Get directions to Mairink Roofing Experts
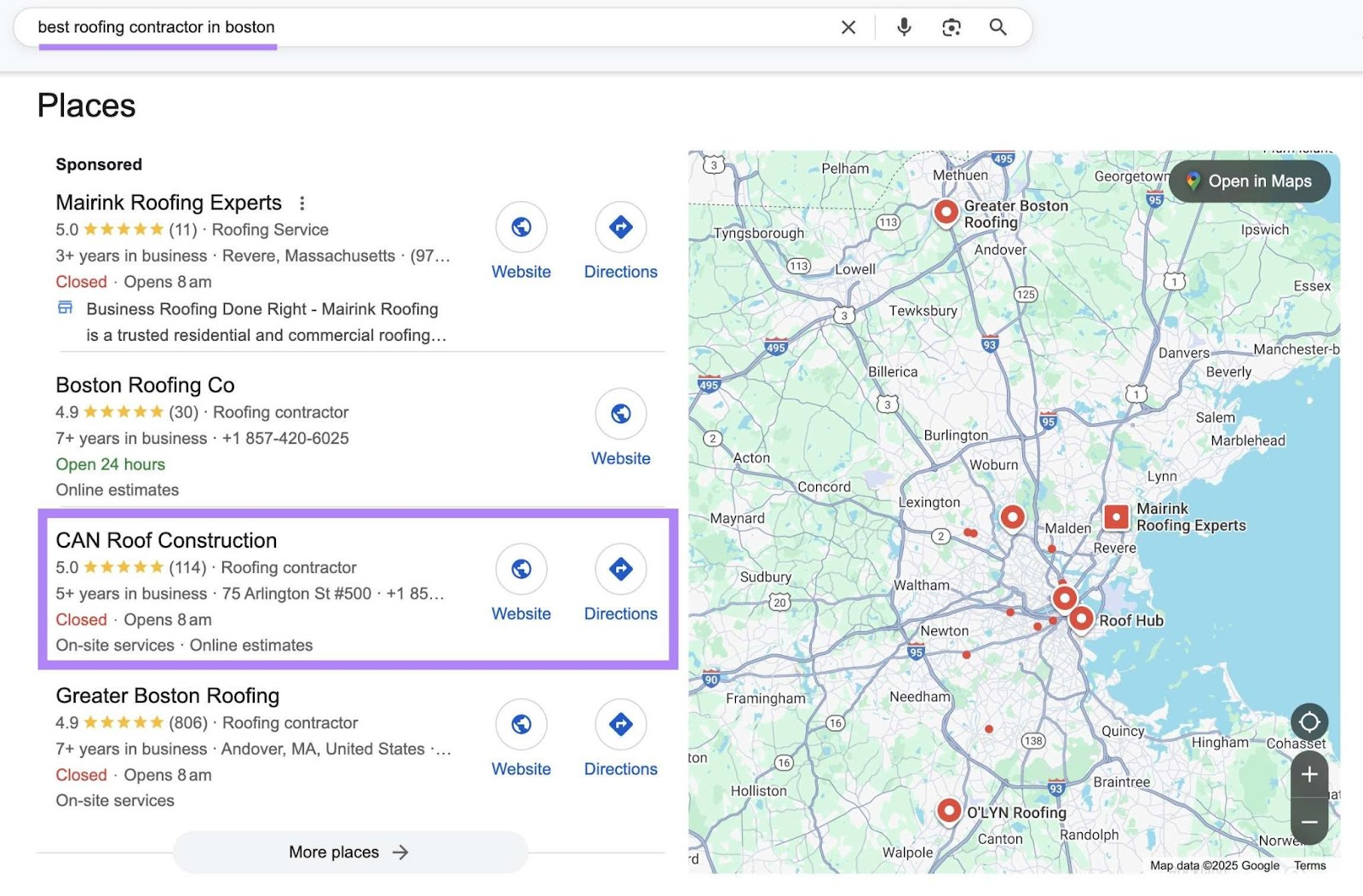The image size is (1363, 896). [620, 227]
